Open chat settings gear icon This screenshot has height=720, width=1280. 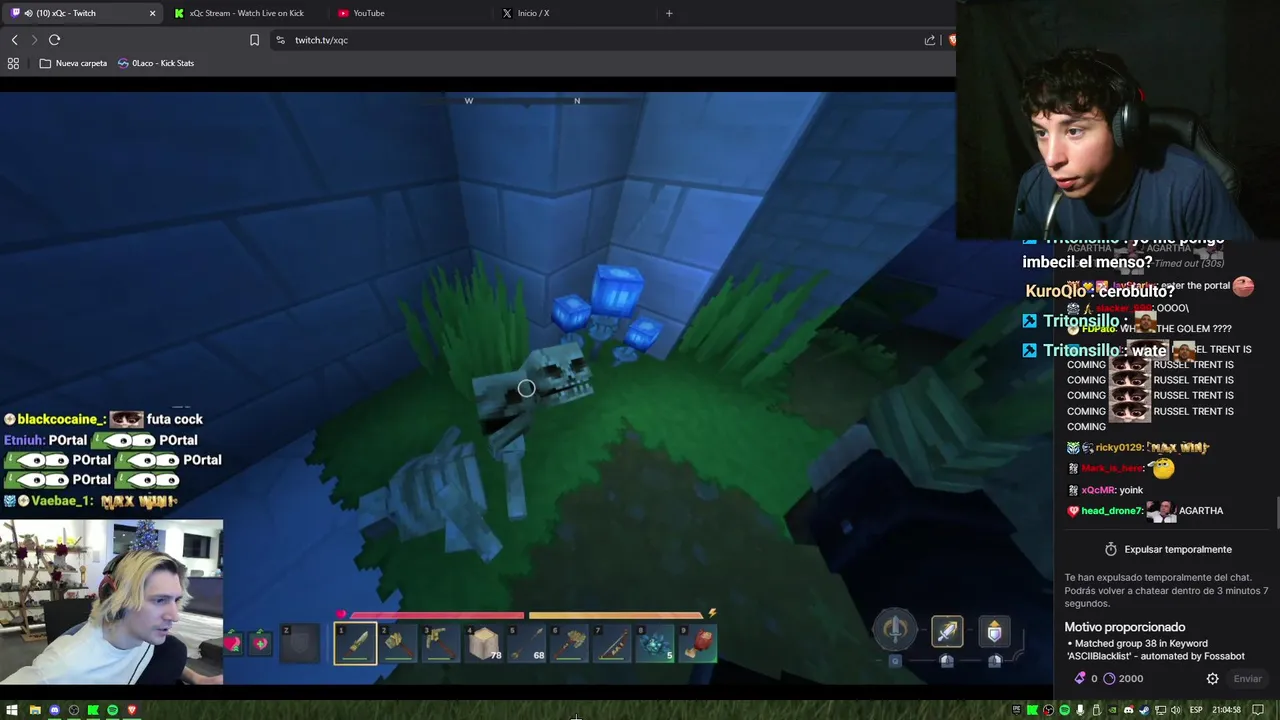[x=1212, y=678]
